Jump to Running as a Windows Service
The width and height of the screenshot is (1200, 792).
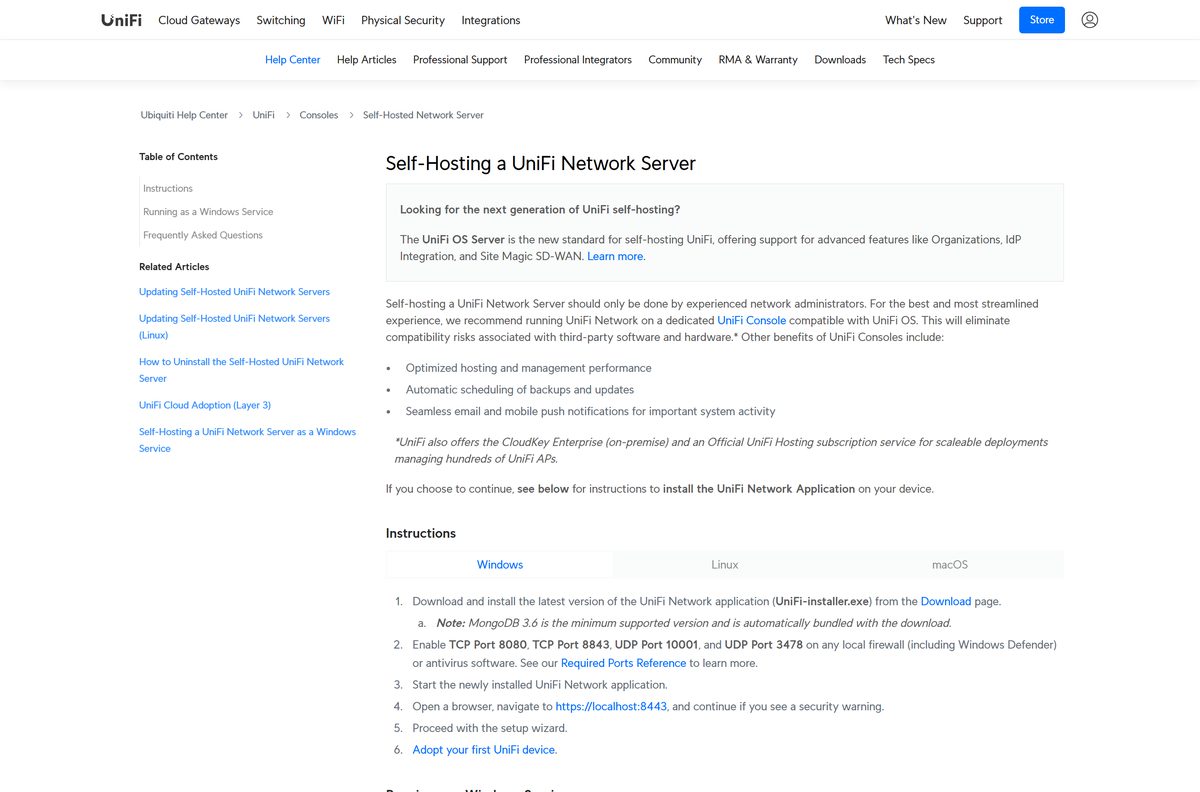[208, 212]
